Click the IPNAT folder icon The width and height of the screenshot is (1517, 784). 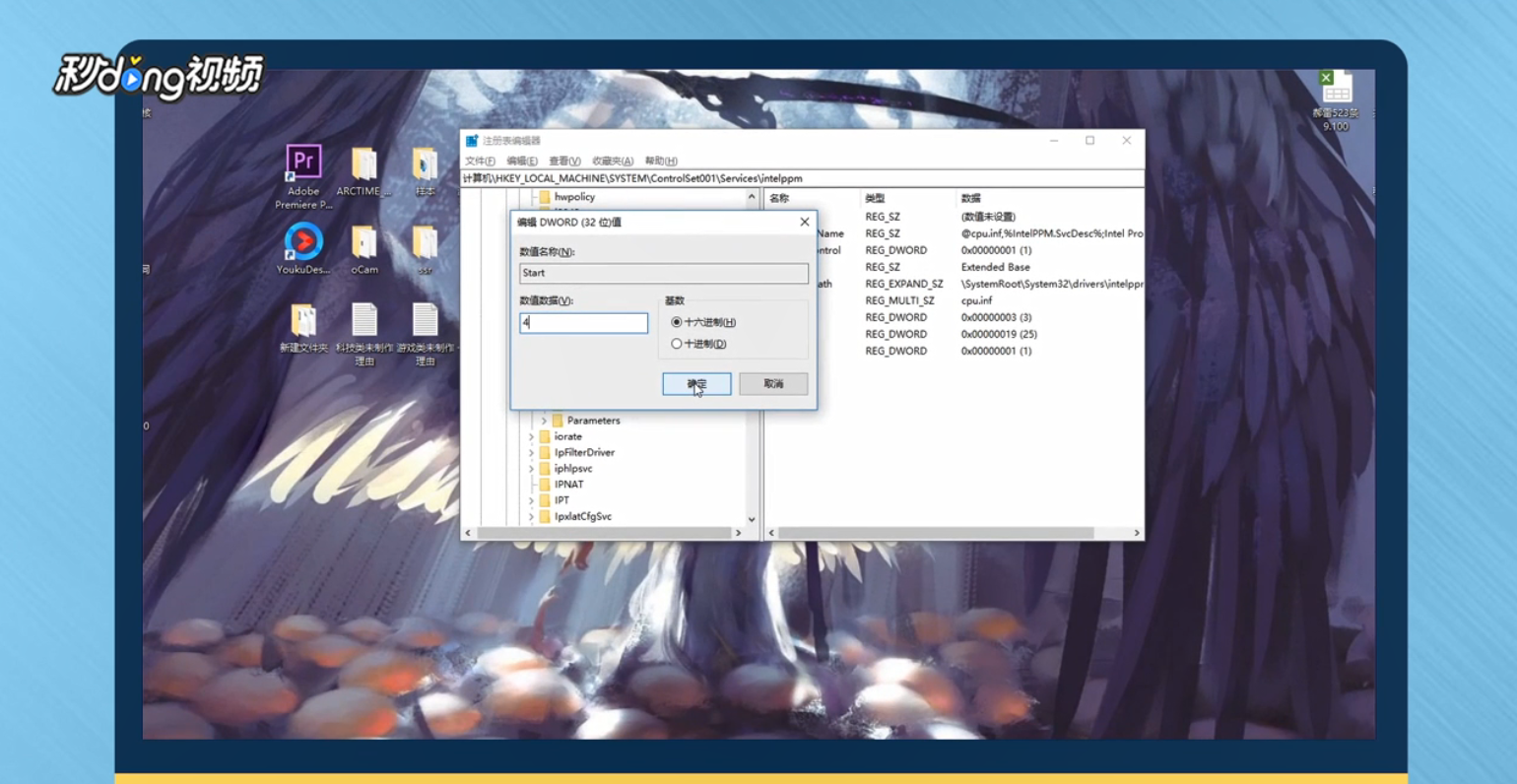click(545, 485)
